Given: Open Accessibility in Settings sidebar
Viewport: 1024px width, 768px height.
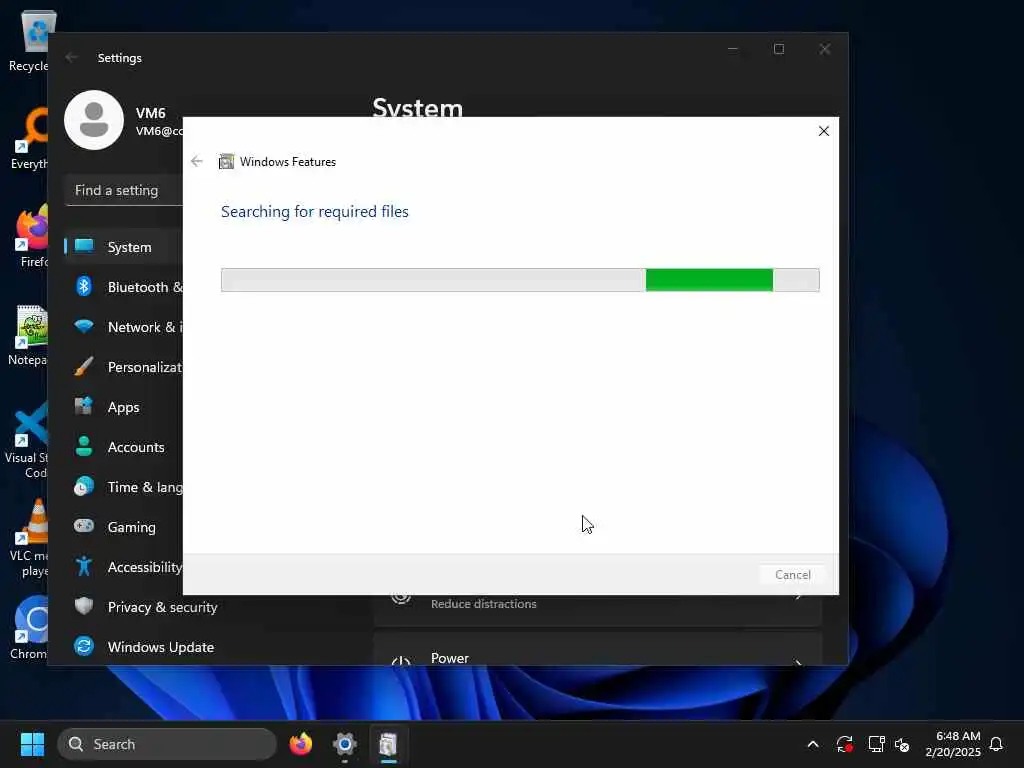Looking at the screenshot, I should (x=124, y=567).
